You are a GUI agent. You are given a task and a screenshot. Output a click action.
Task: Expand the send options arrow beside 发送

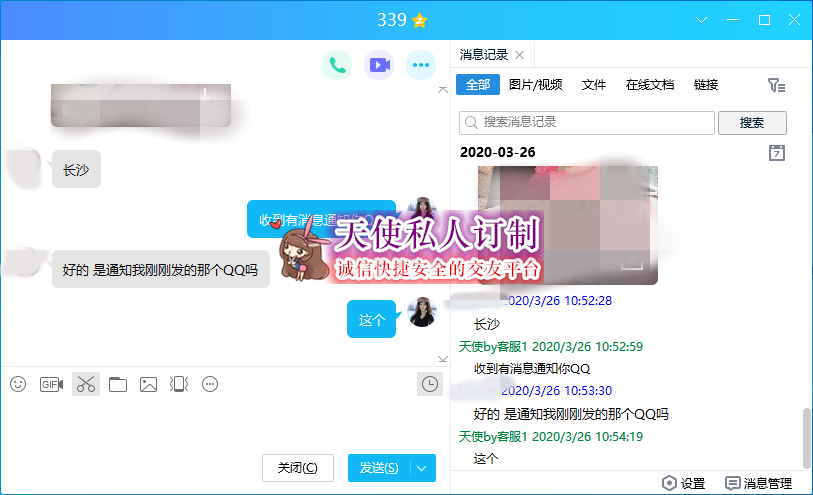click(x=424, y=468)
